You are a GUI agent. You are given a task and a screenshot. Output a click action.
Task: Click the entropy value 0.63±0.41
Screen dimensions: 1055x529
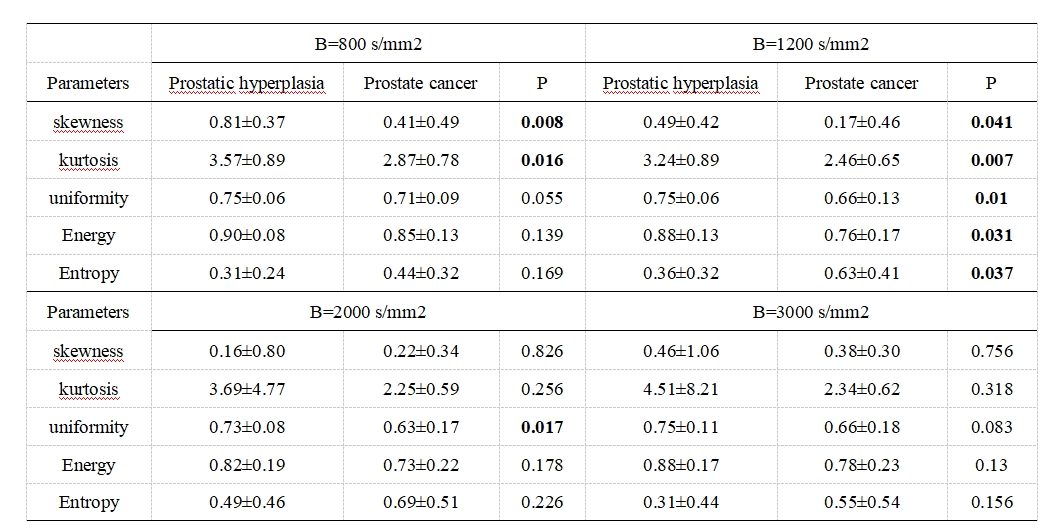[862, 273]
